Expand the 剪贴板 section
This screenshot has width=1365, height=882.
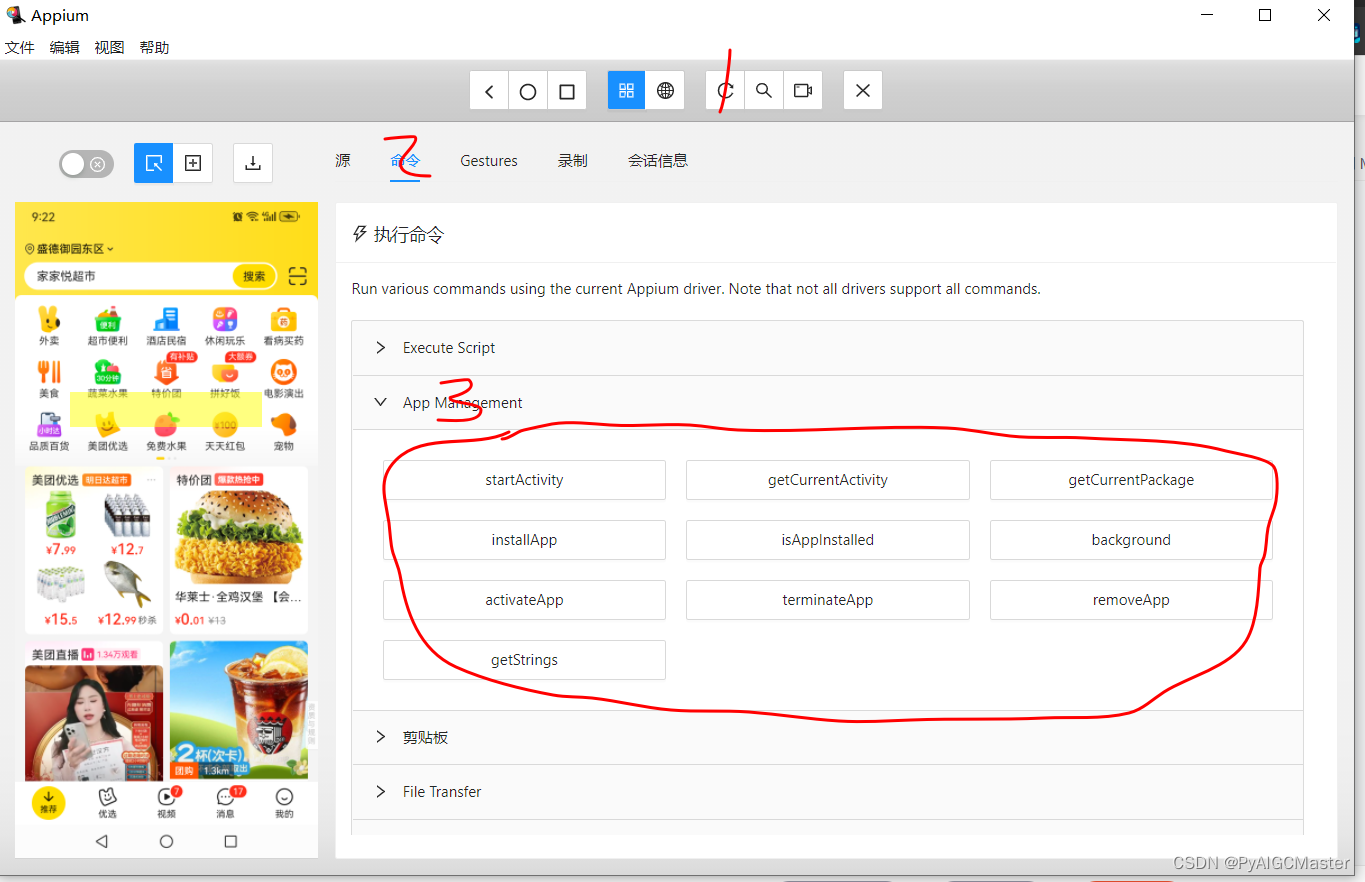[x=827, y=737]
